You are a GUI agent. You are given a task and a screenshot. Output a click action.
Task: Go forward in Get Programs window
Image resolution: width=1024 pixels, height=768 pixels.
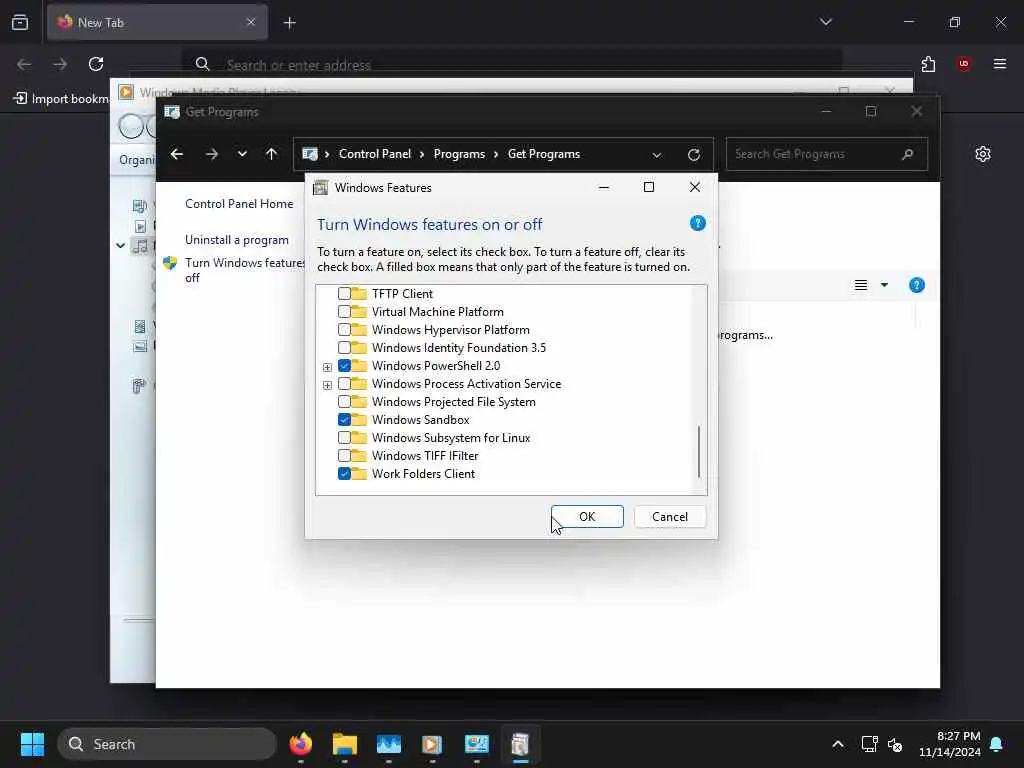coord(212,154)
